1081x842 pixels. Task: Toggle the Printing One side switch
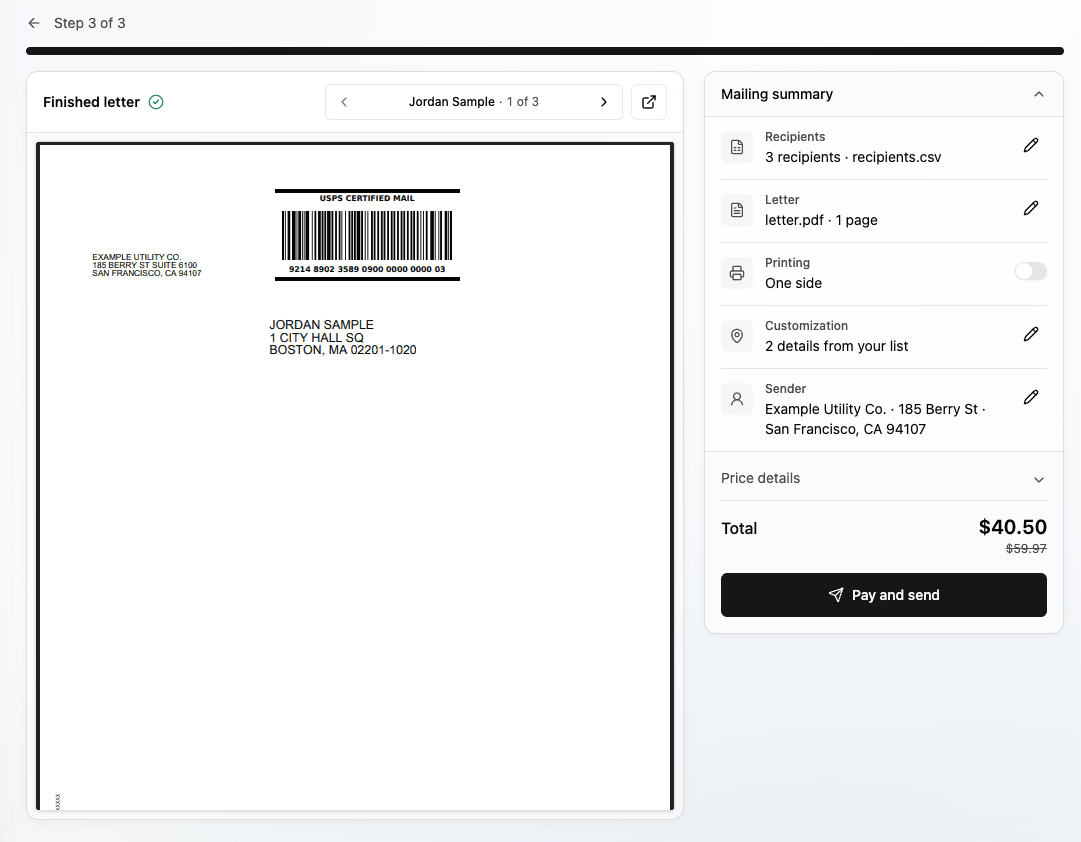[x=1031, y=271]
